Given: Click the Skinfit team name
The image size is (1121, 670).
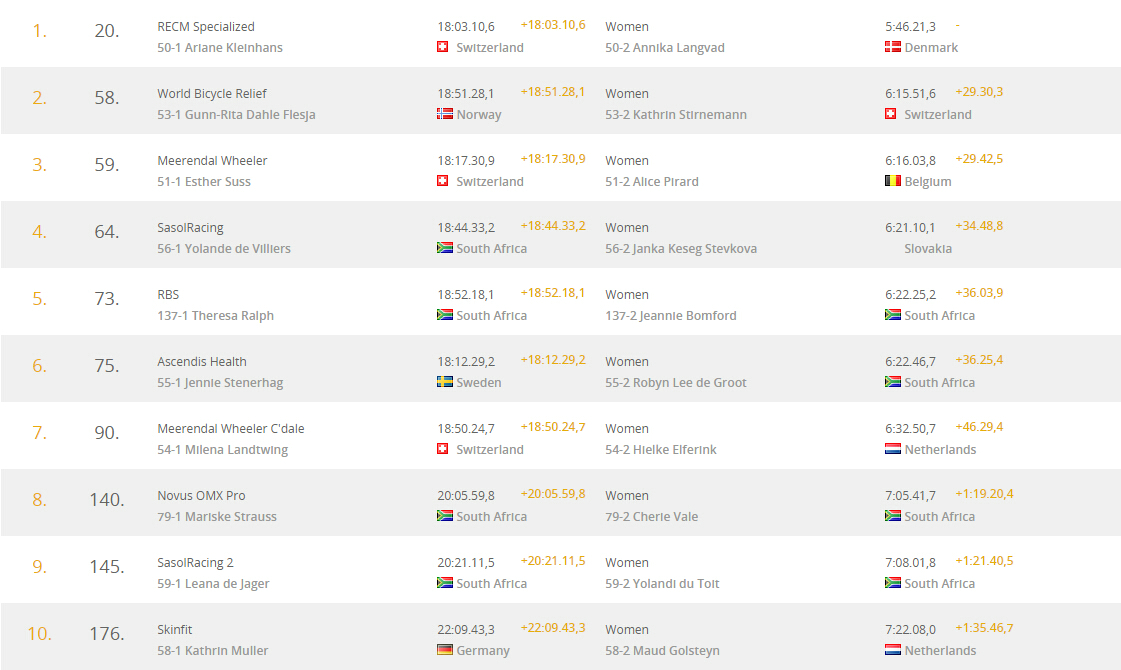Looking at the screenshot, I should pos(174,630).
